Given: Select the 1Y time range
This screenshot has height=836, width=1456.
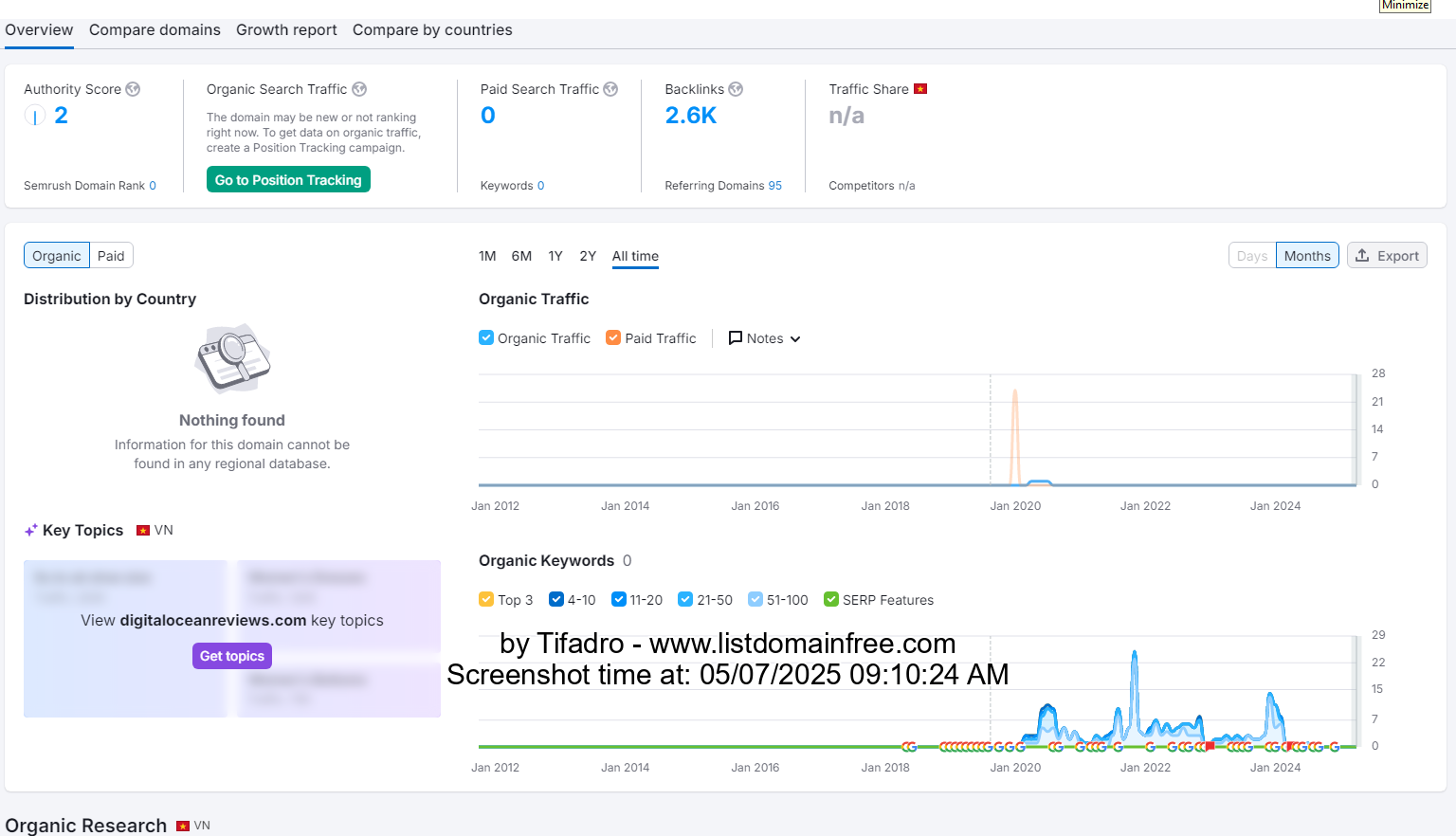Looking at the screenshot, I should [555, 256].
